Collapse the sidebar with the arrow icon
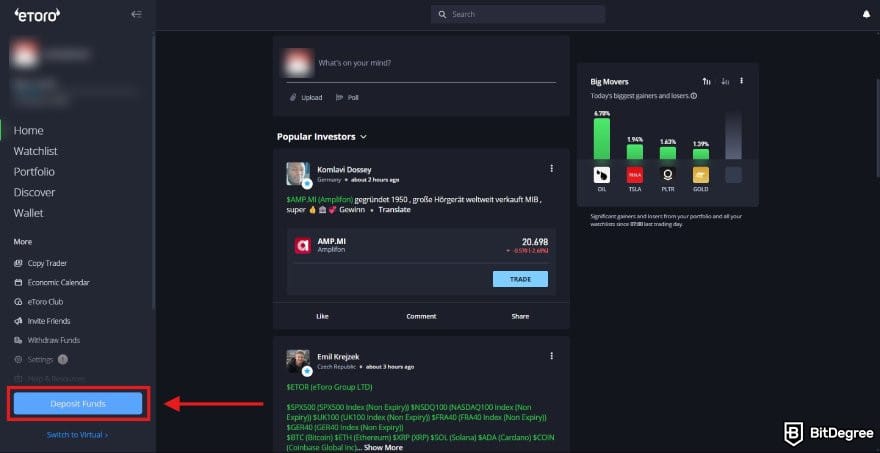Viewport: 880px width, 453px height. (136, 15)
